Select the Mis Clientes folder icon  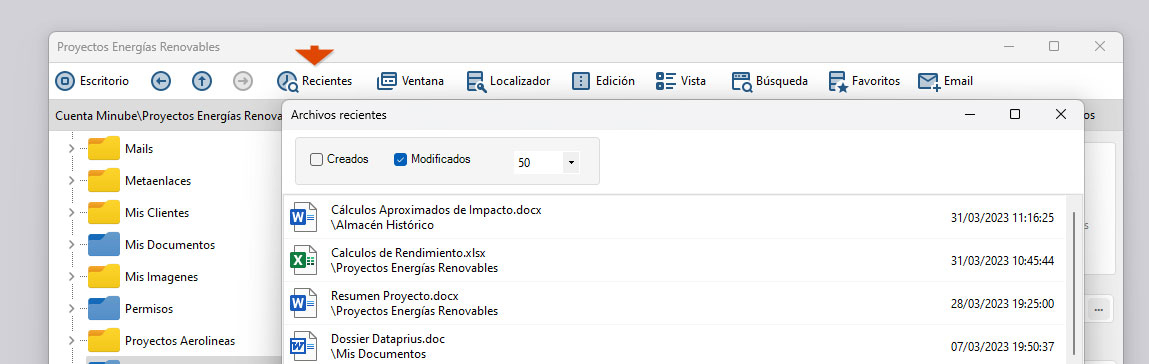tap(103, 212)
